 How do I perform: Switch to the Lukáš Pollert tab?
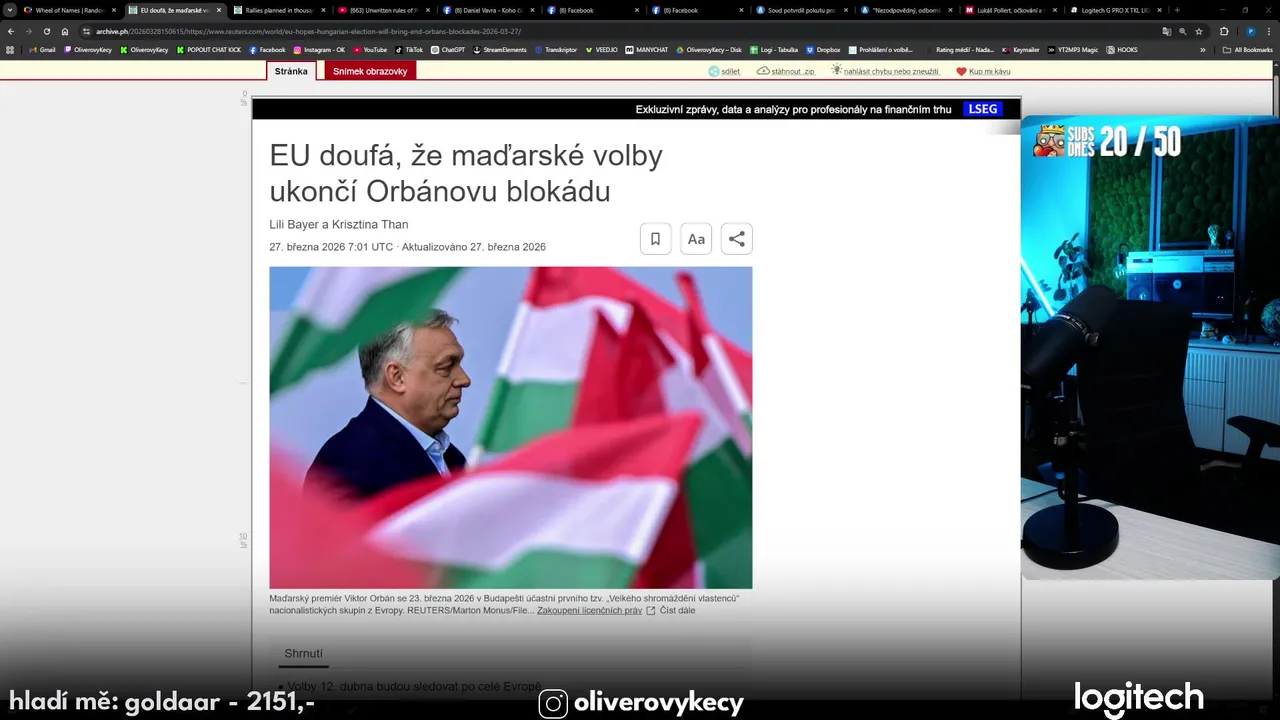[1009, 10]
